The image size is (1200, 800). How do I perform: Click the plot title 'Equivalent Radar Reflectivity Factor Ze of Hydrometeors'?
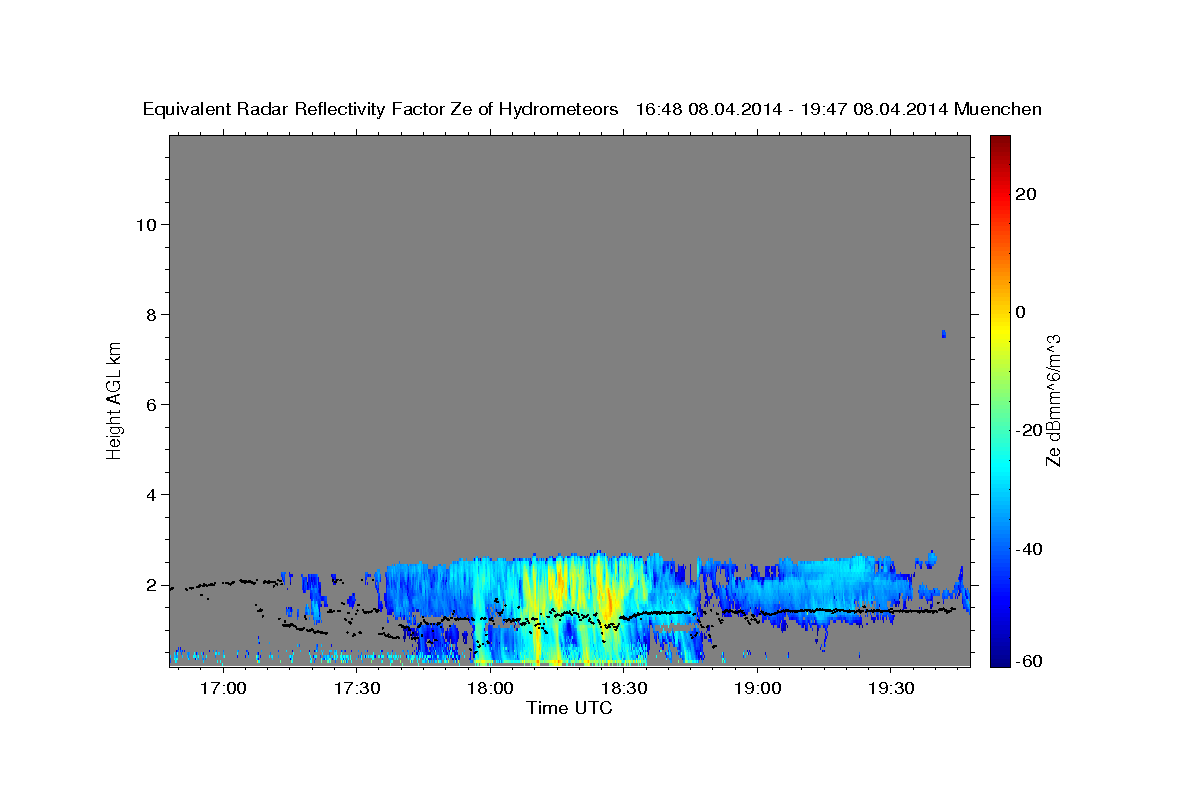(x=380, y=109)
